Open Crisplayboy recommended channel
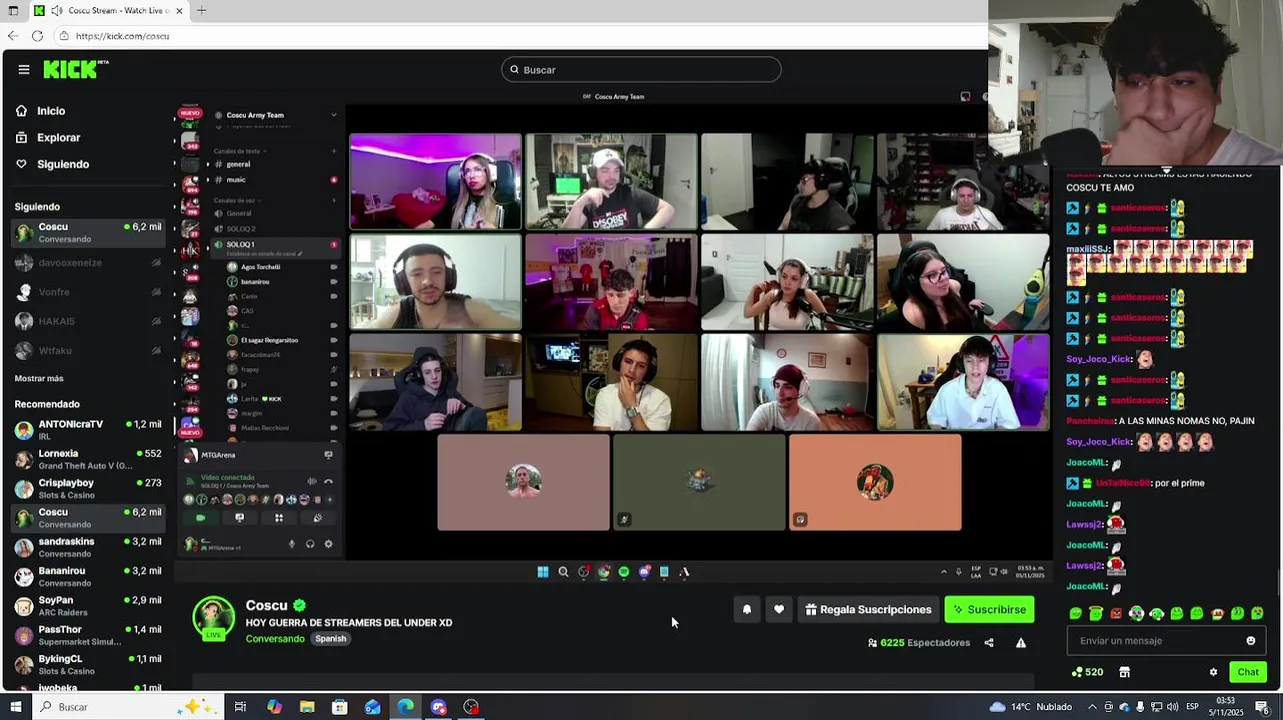Image resolution: width=1283 pixels, height=720 pixels. tap(88, 488)
